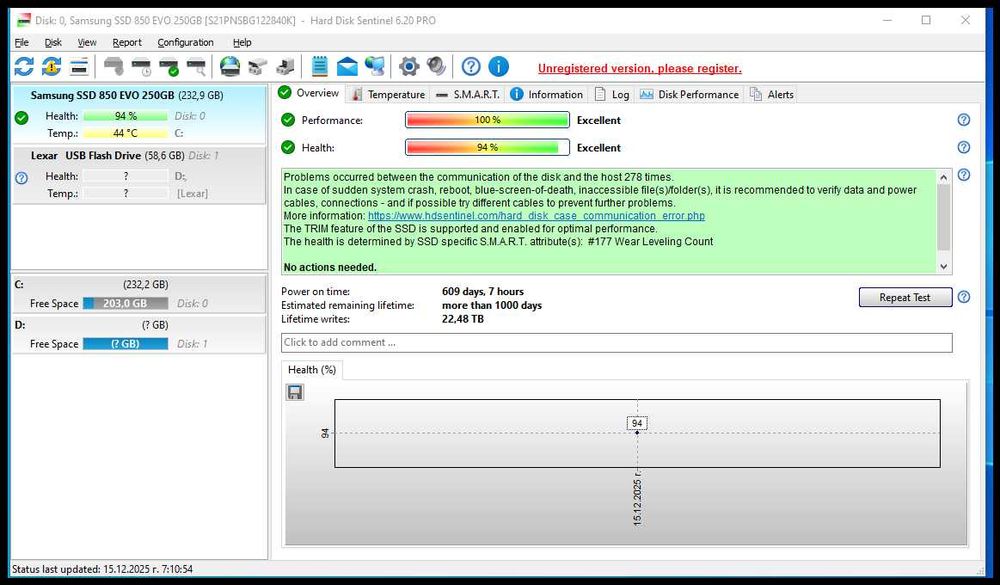Click the globe over disk toolbar icon
Screen dimensions: 1000x585
tap(230, 66)
